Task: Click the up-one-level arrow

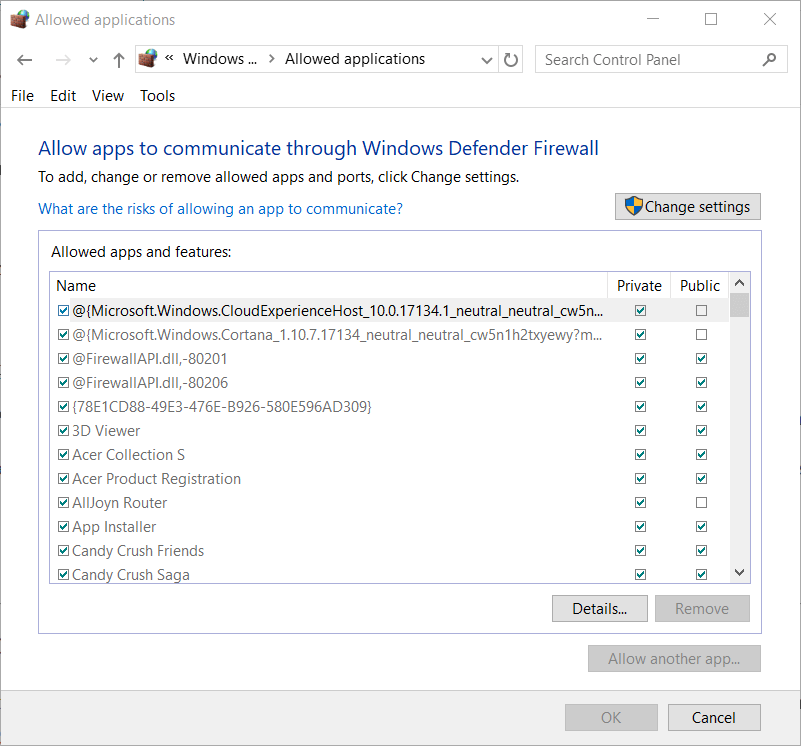Action: click(117, 60)
